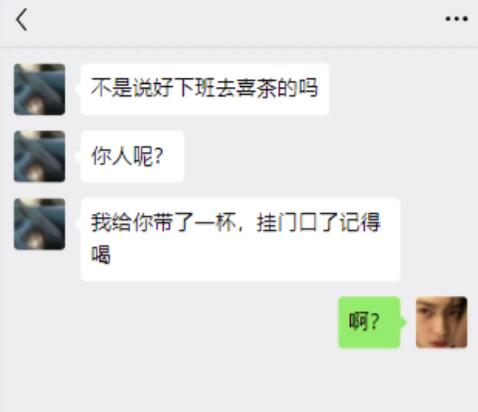Click 挂门口了 text in third bubble

click(x=297, y=222)
